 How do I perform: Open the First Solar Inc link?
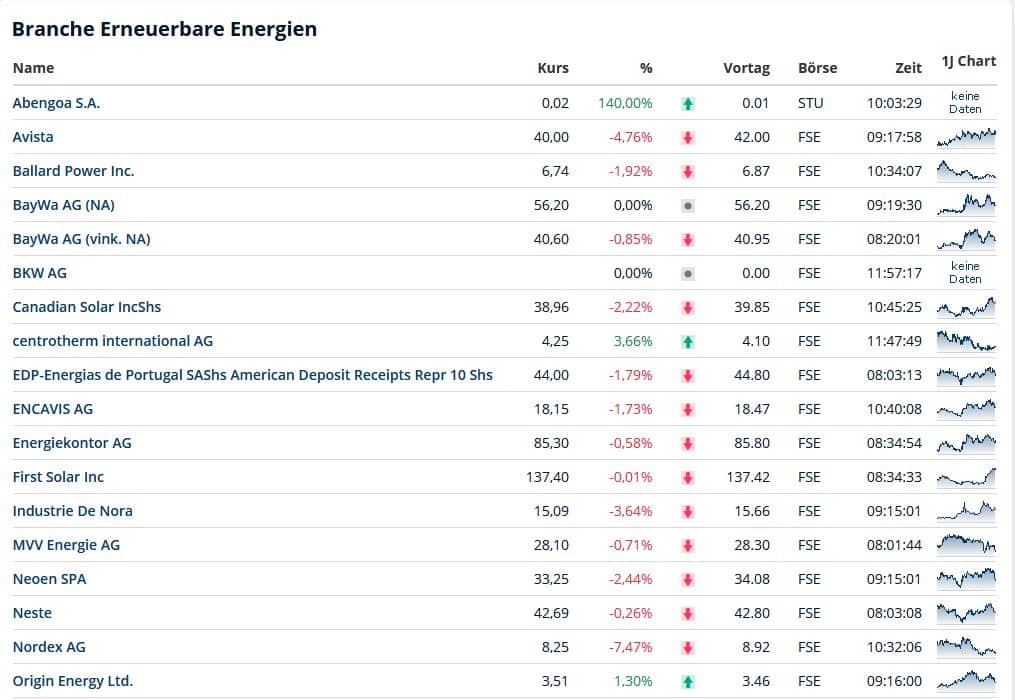(x=58, y=477)
